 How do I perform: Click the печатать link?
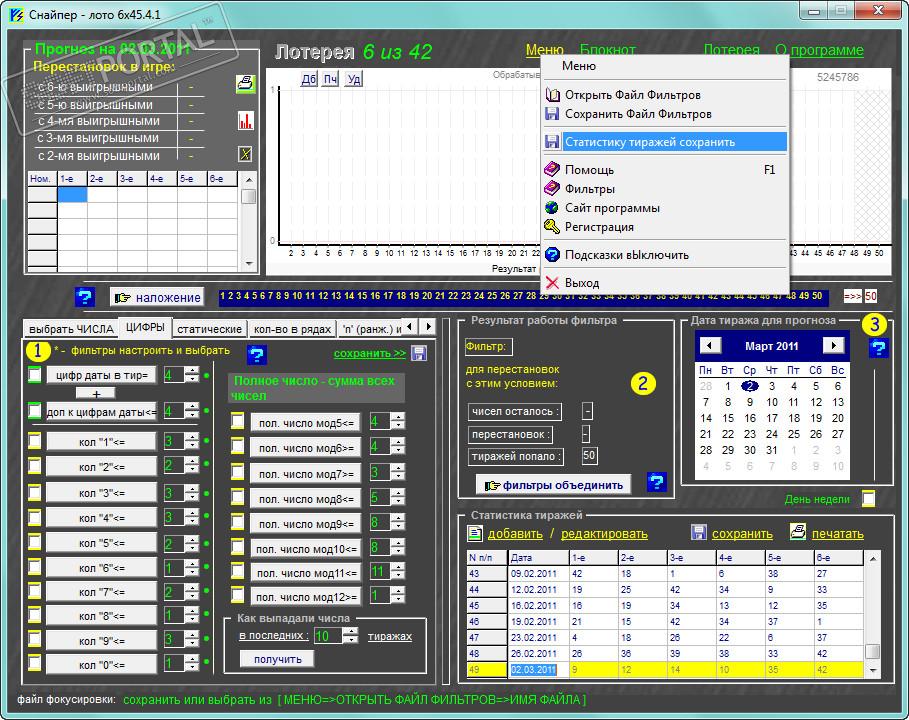pyautogui.click(x=838, y=534)
